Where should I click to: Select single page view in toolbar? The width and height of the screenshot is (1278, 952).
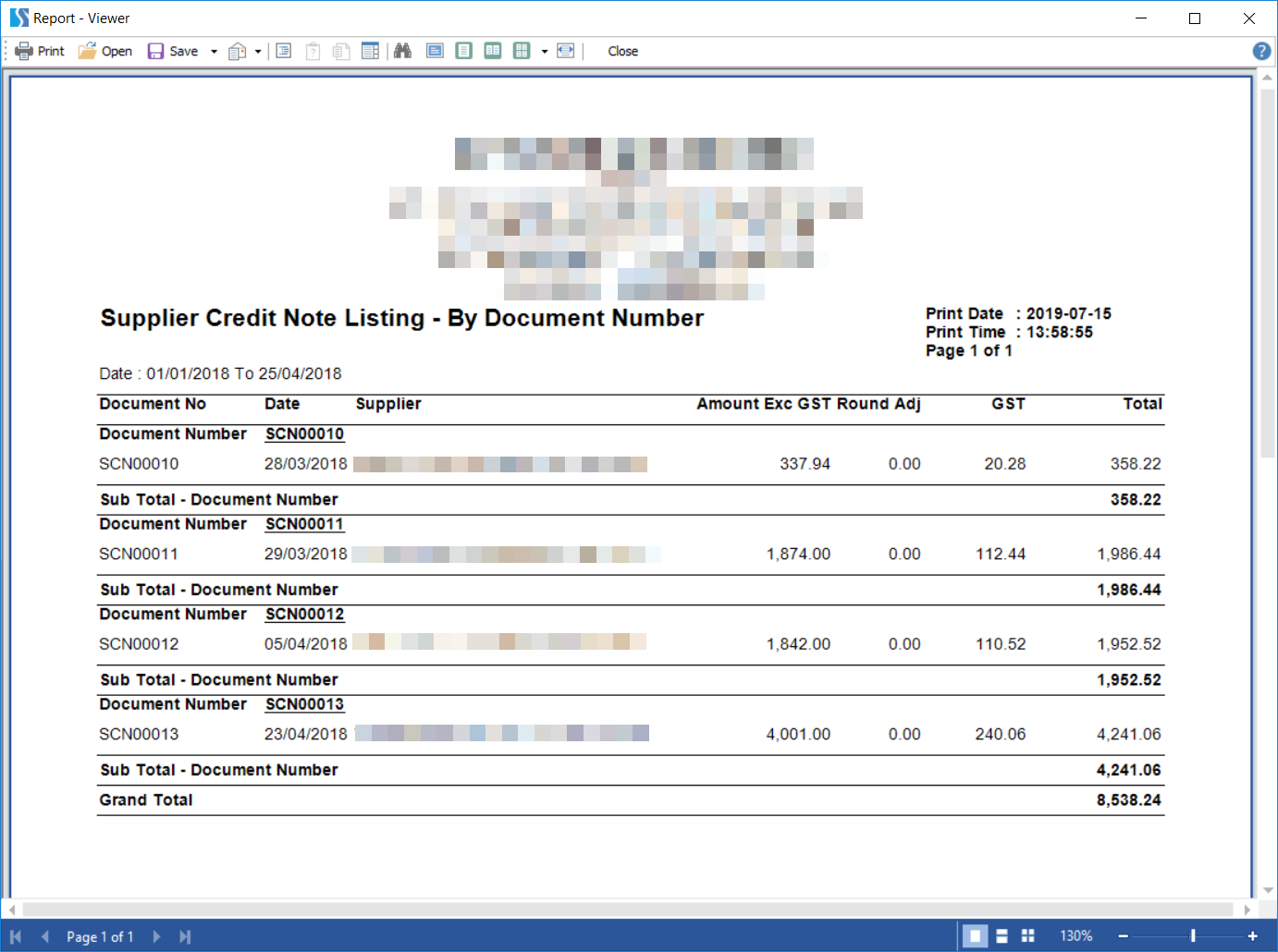[x=464, y=51]
